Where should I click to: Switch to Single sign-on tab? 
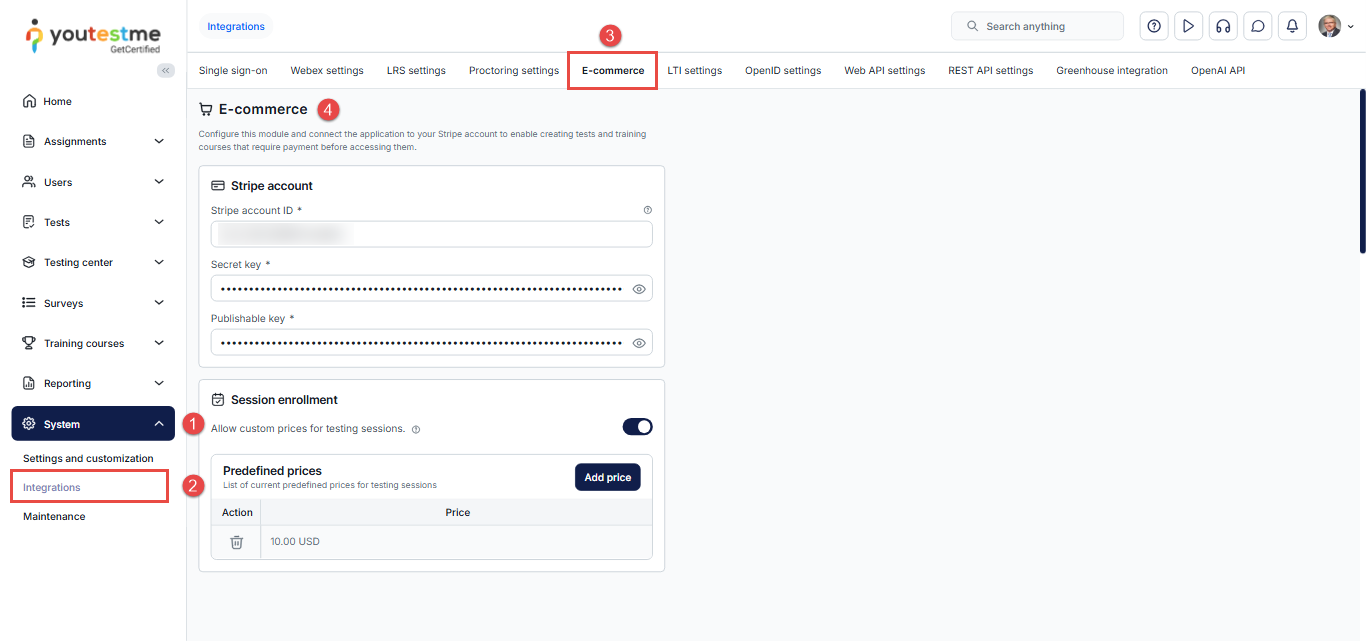pos(233,70)
